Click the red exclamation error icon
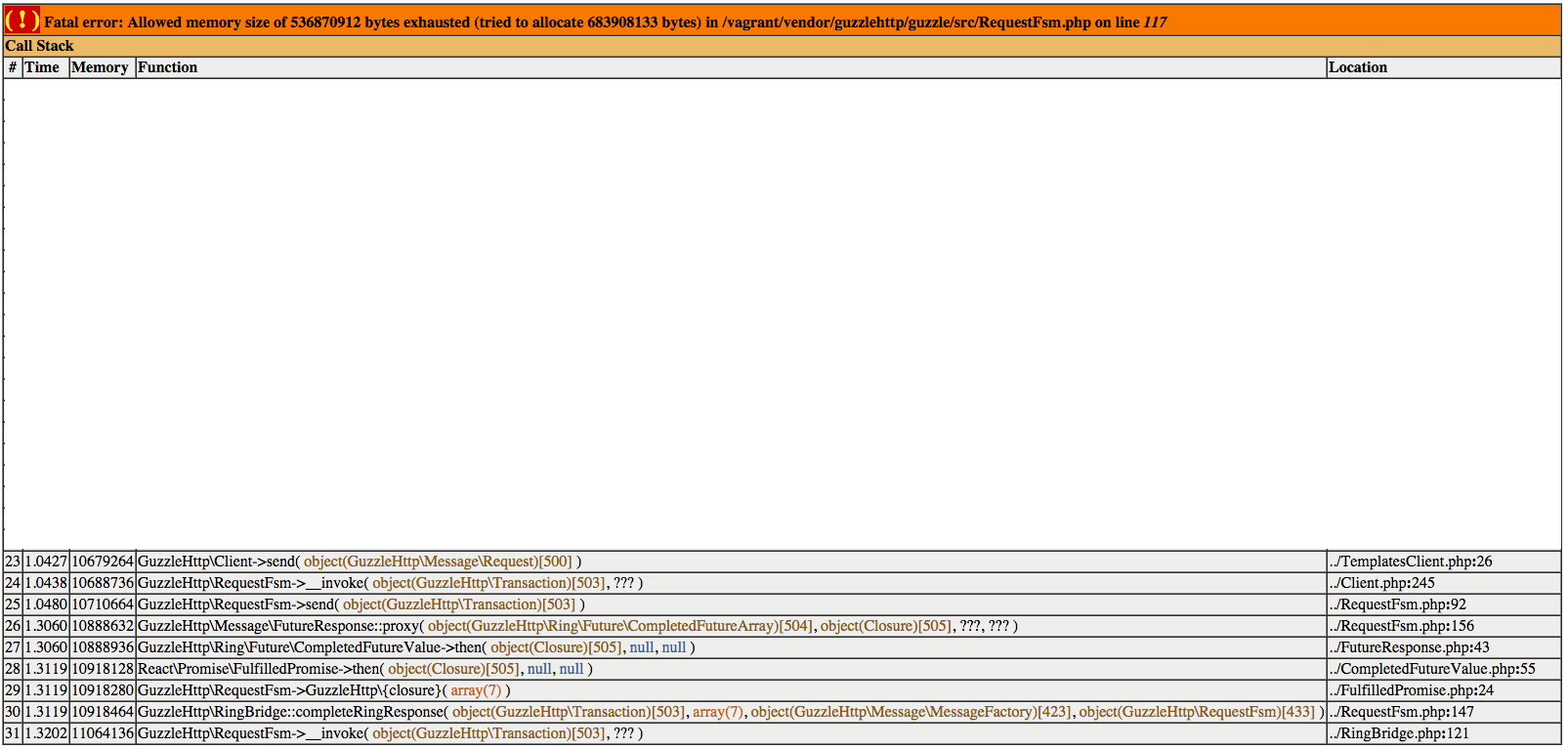Viewport: 1568px width, 749px height. coord(22,20)
